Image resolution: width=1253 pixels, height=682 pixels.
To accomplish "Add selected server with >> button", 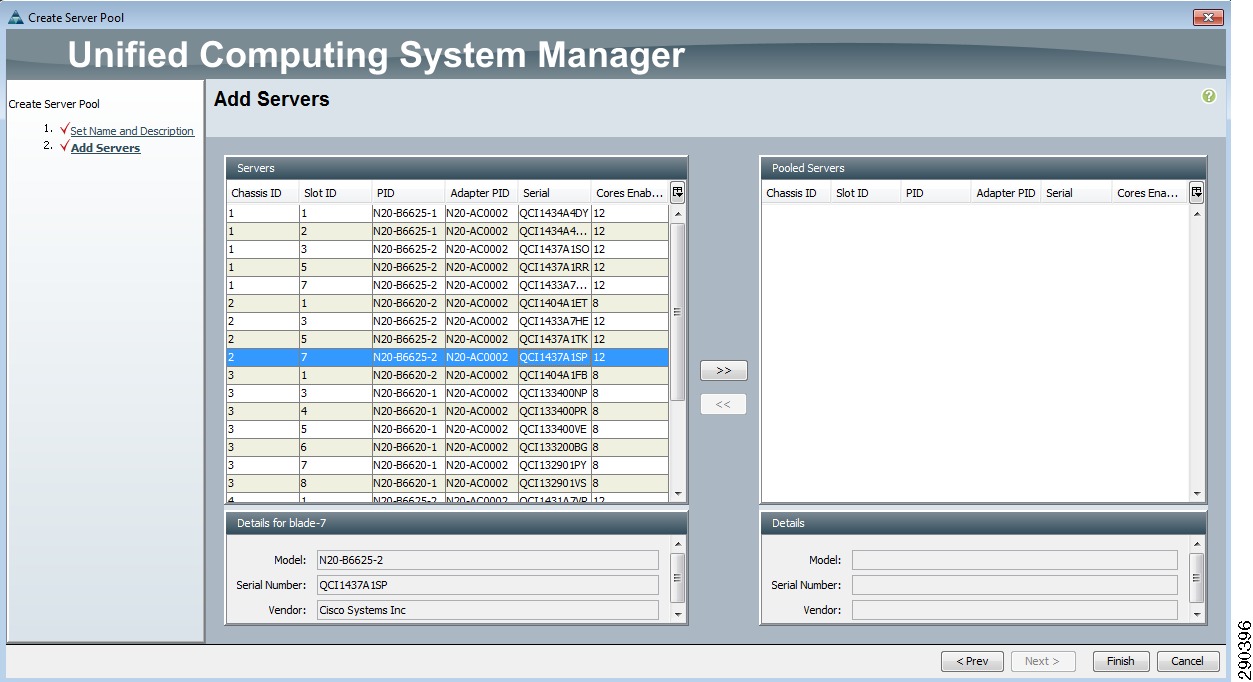I will 724,370.
